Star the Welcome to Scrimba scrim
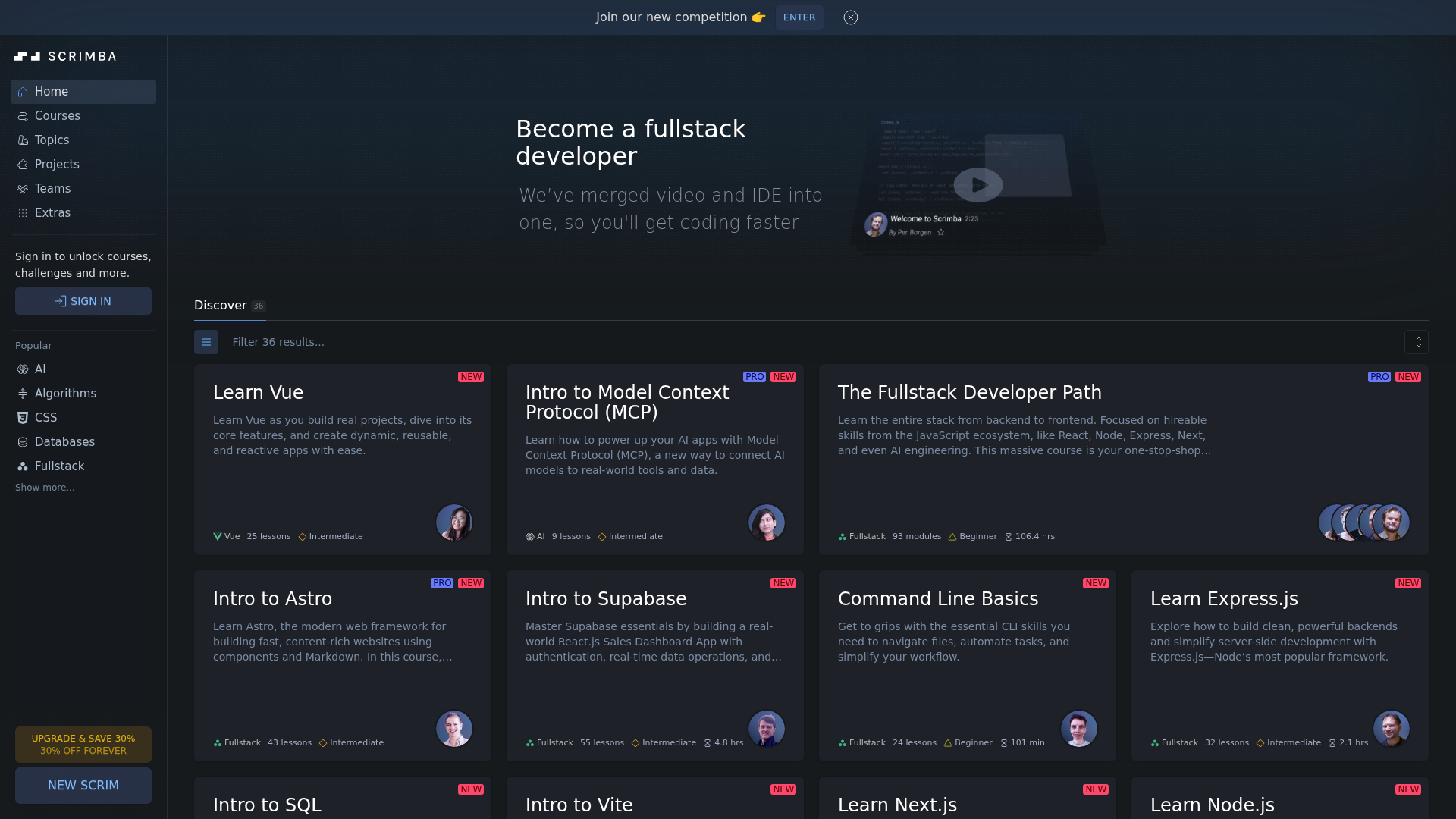The width and height of the screenshot is (1456, 819). pyautogui.click(x=941, y=233)
